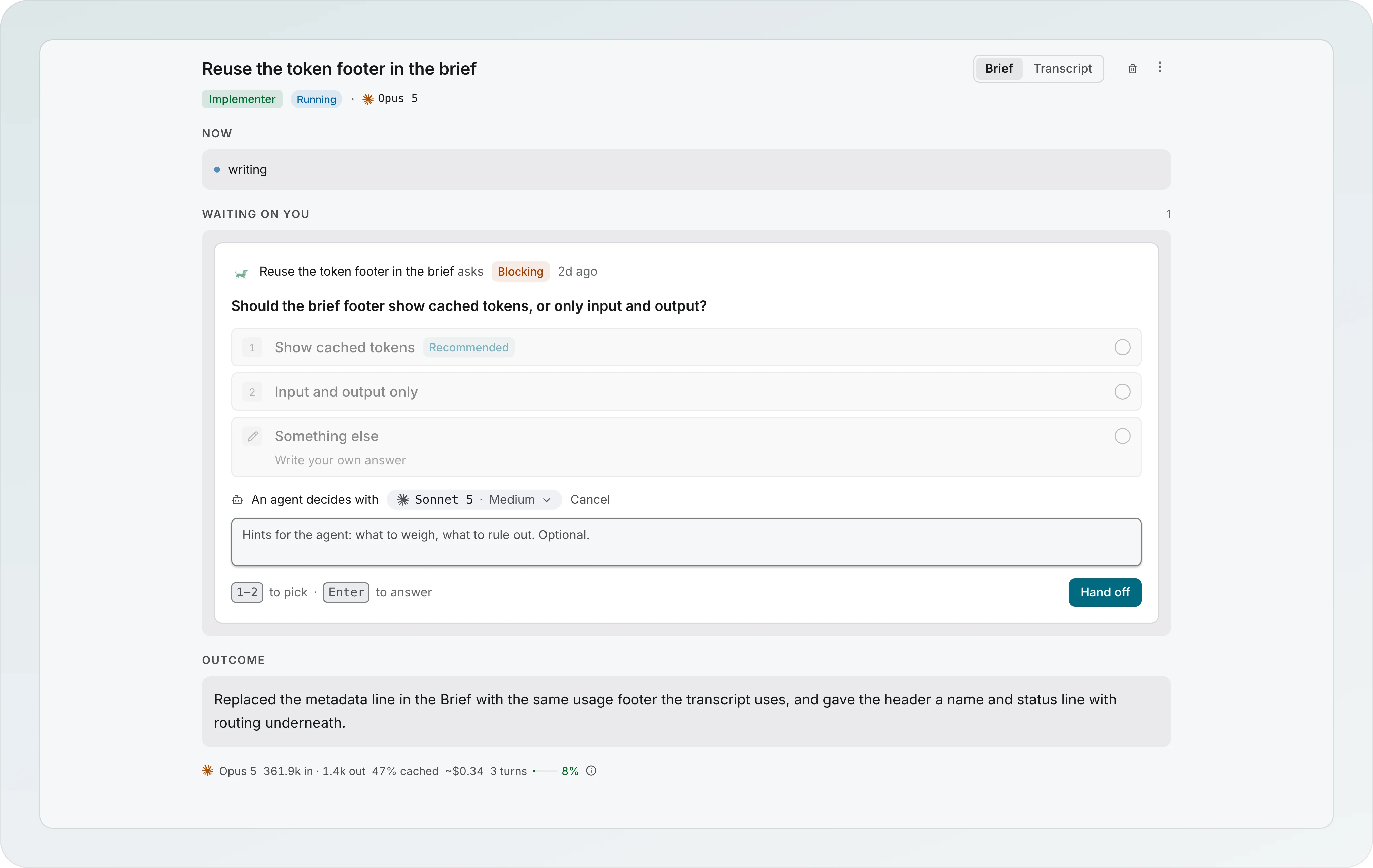Click the Write your own answer text

pyautogui.click(x=340, y=460)
